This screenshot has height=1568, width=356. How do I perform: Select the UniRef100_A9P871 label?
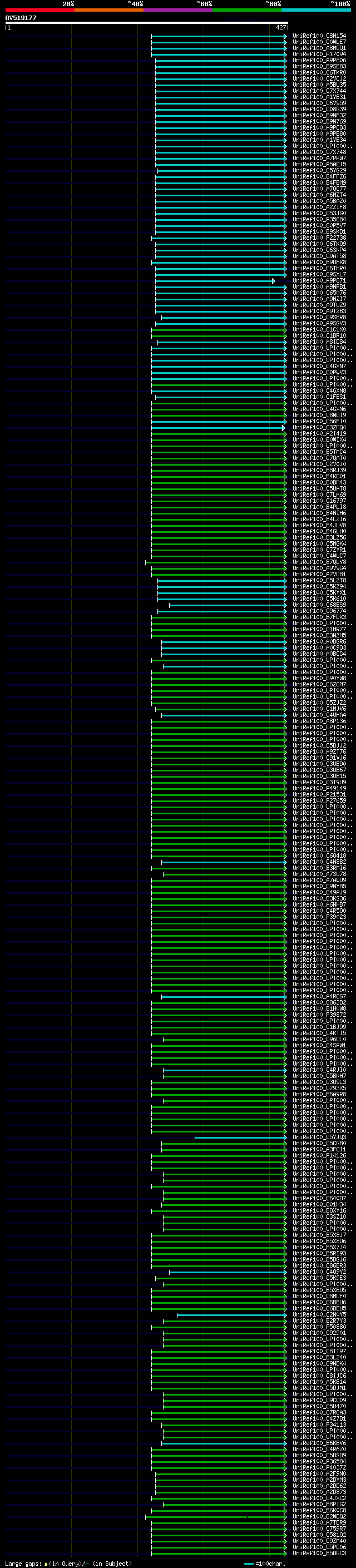[x=319, y=280]
